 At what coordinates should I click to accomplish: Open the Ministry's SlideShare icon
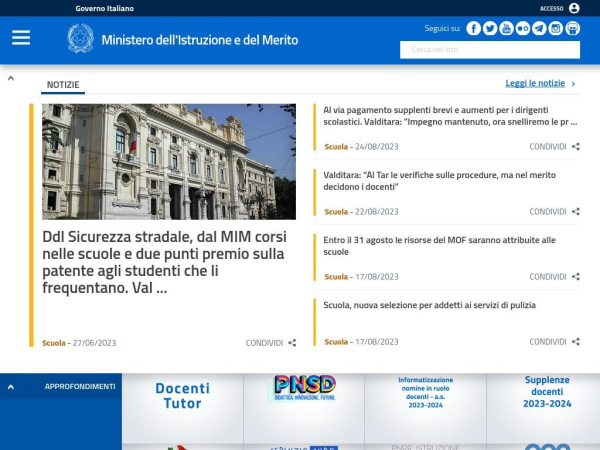[572, 28]
